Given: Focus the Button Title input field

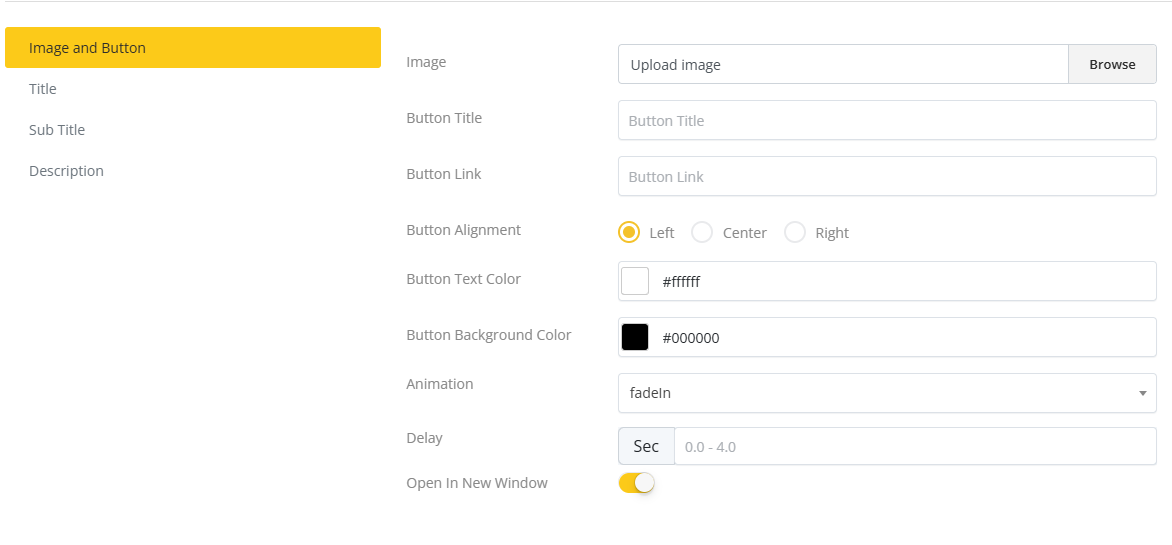Looking at the screenshot, I should [x=887, y=120].
